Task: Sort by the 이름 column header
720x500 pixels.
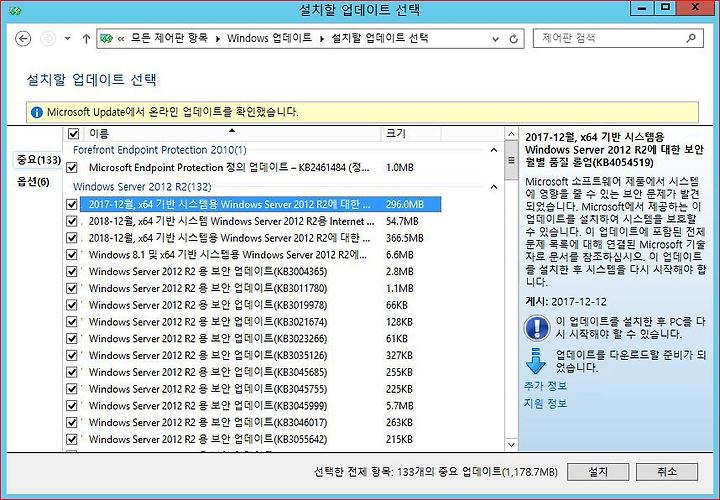Action: click(x=231, y=134)
